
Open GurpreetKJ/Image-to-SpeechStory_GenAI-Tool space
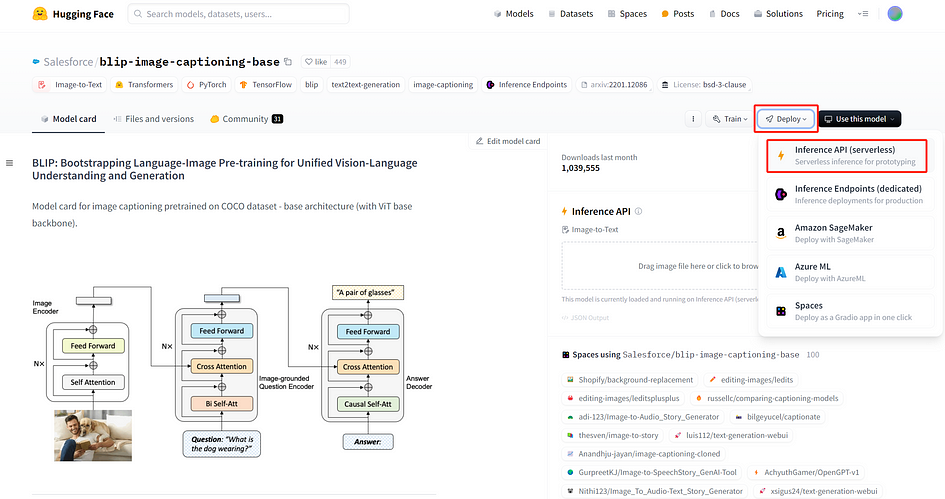pyautogui.click(x=651, y=472)
